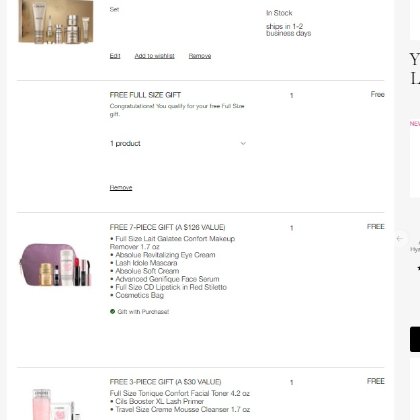Click the Edit link under the gift set
The image size is (420, 420).
[x=115, y=56]
